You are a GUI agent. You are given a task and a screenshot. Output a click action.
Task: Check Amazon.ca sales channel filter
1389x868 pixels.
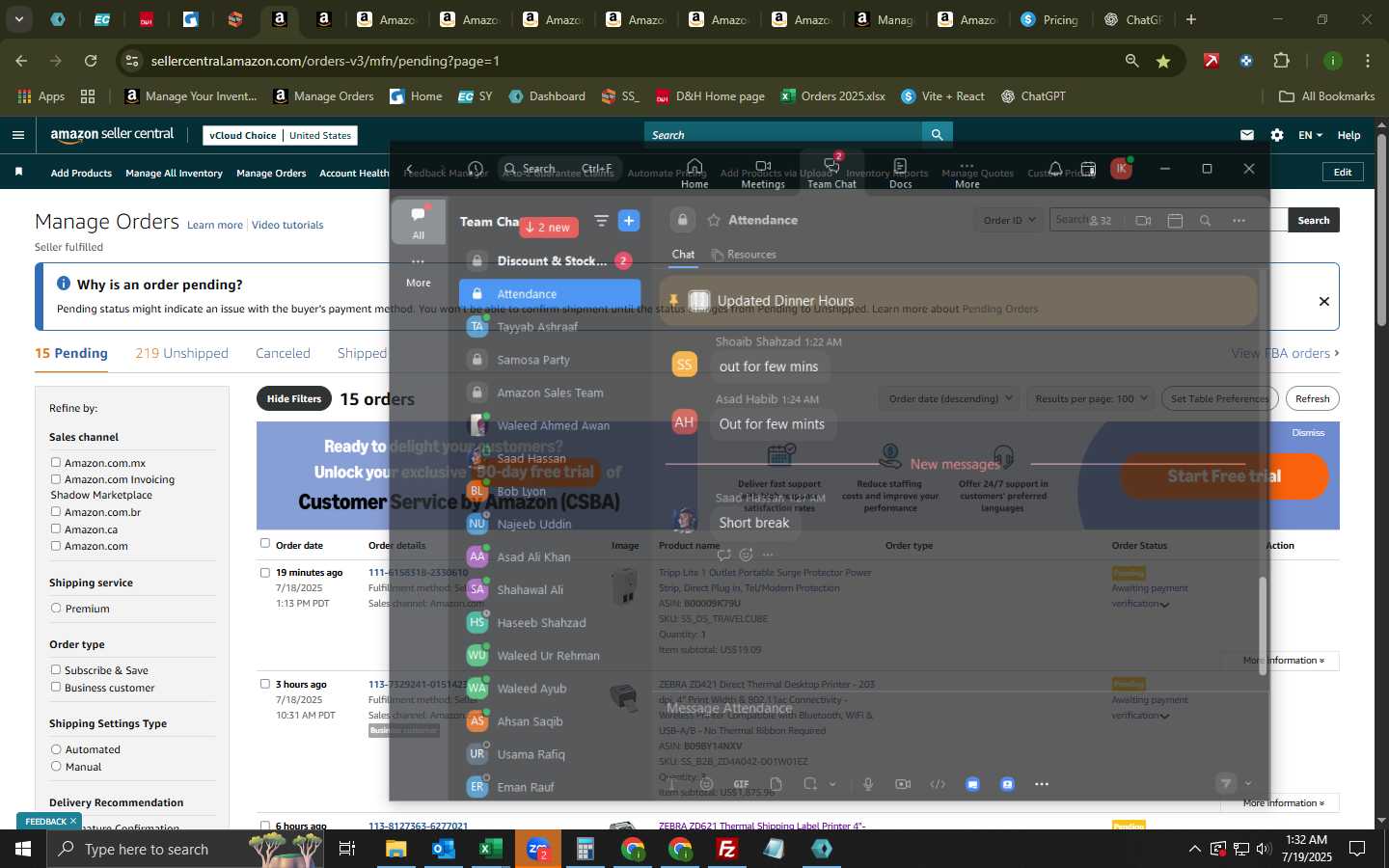(56, 529)
